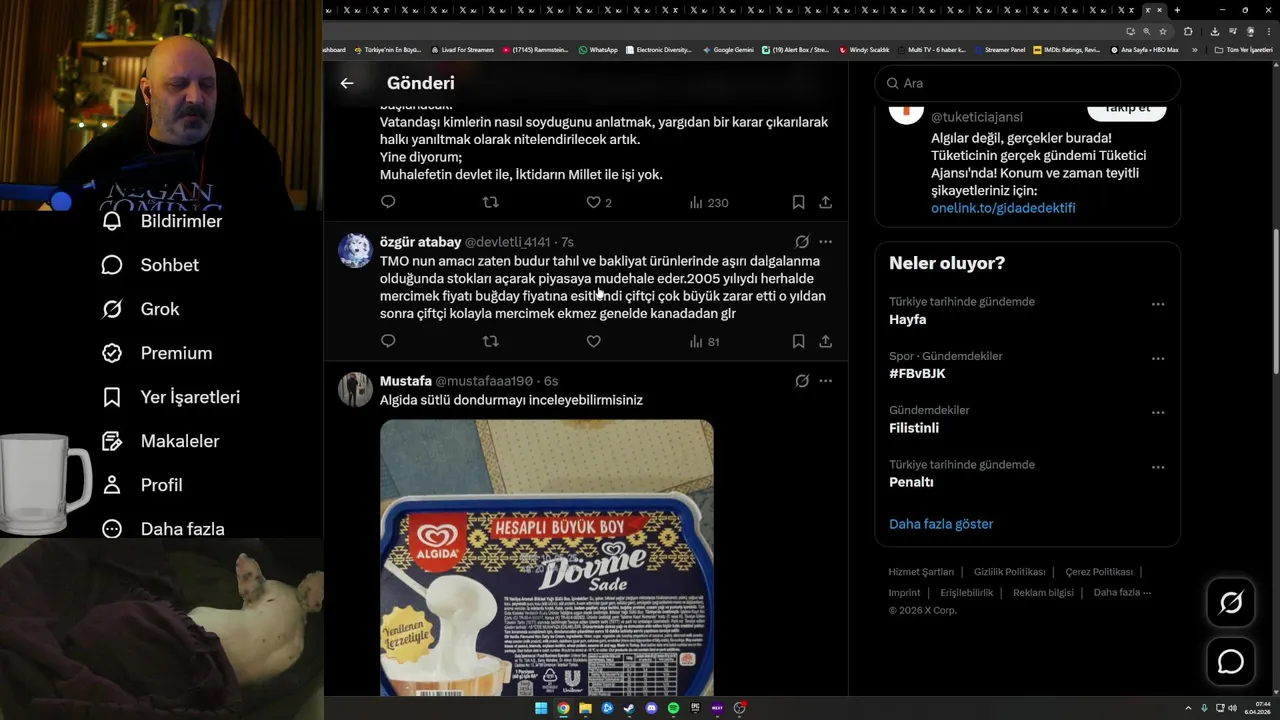This screenshot has height=720, width=1280.
Task: Open the Streamer Panel bookmark
Action: click(999, 49)
